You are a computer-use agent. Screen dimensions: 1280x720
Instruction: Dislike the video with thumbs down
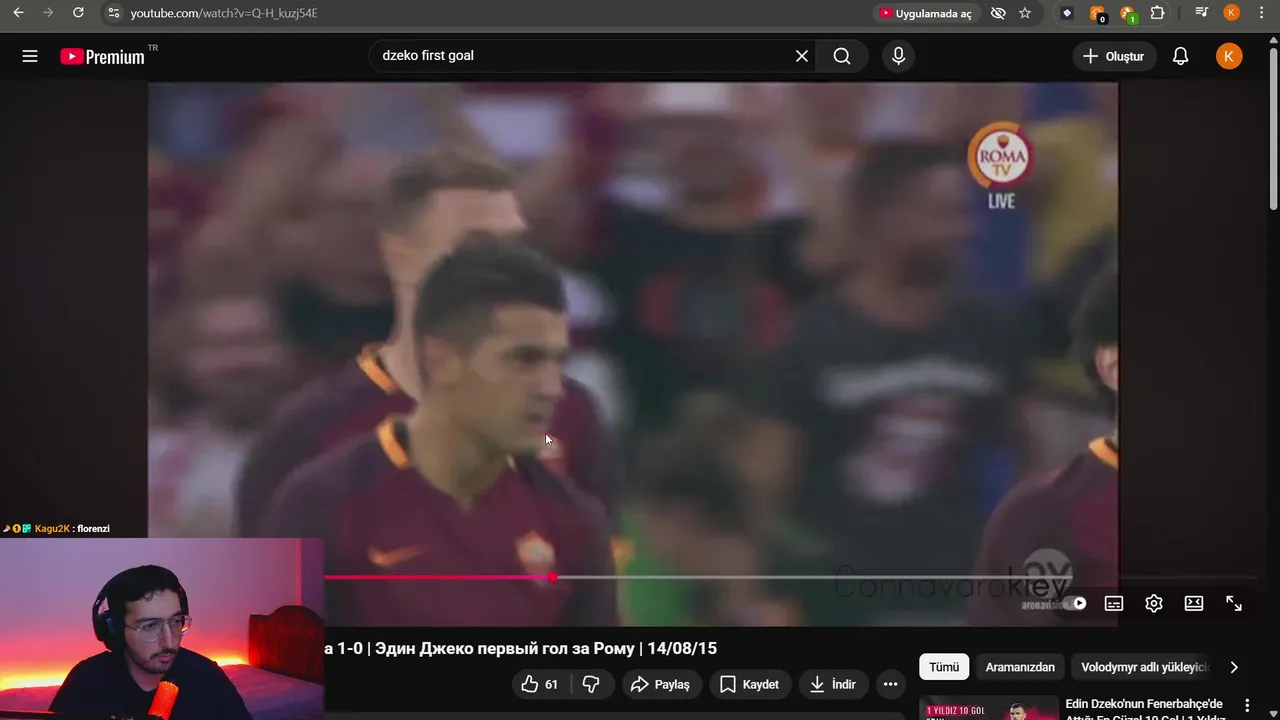click(x=591, y=684)
